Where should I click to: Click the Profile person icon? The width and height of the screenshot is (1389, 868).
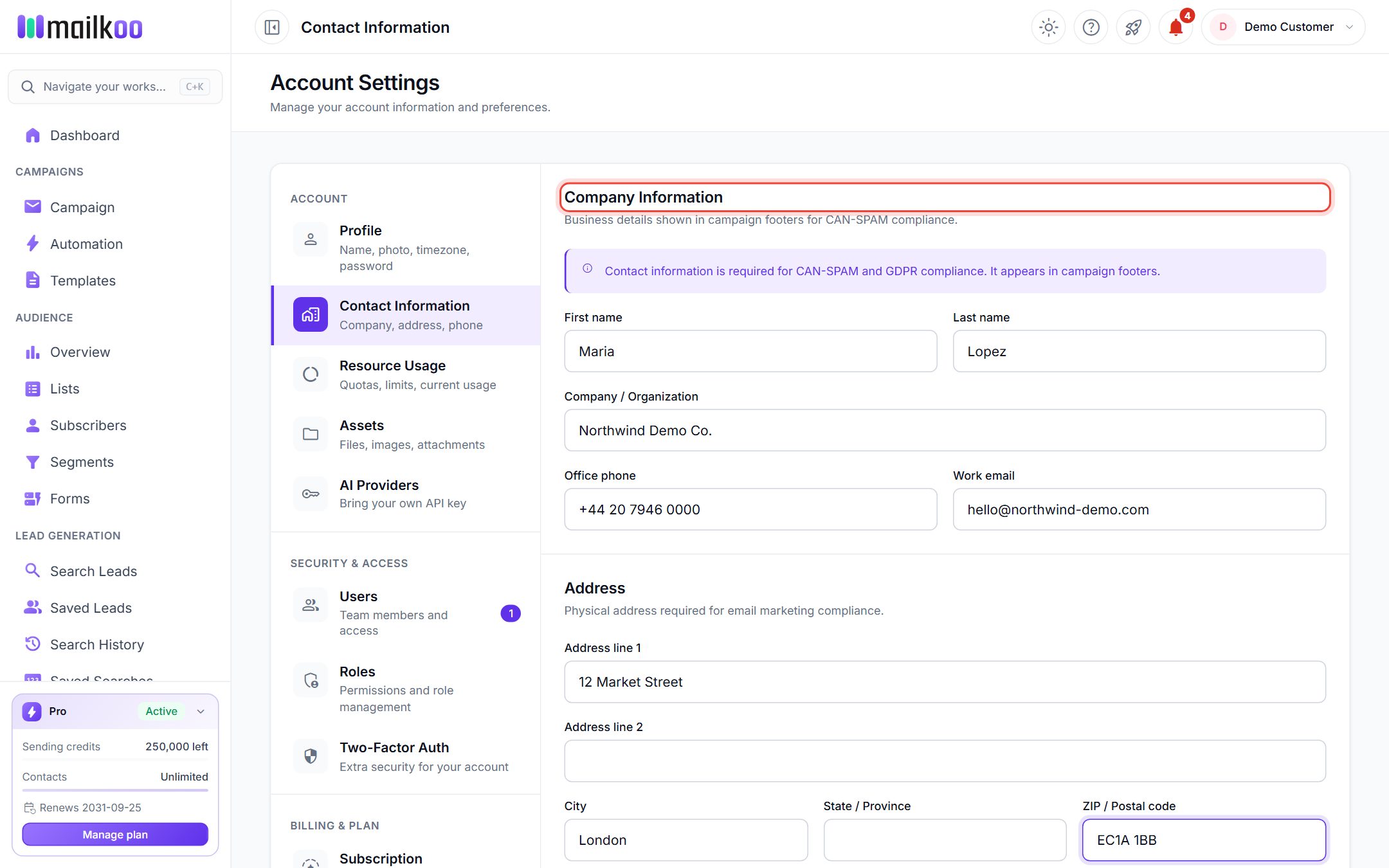point(311,239)
